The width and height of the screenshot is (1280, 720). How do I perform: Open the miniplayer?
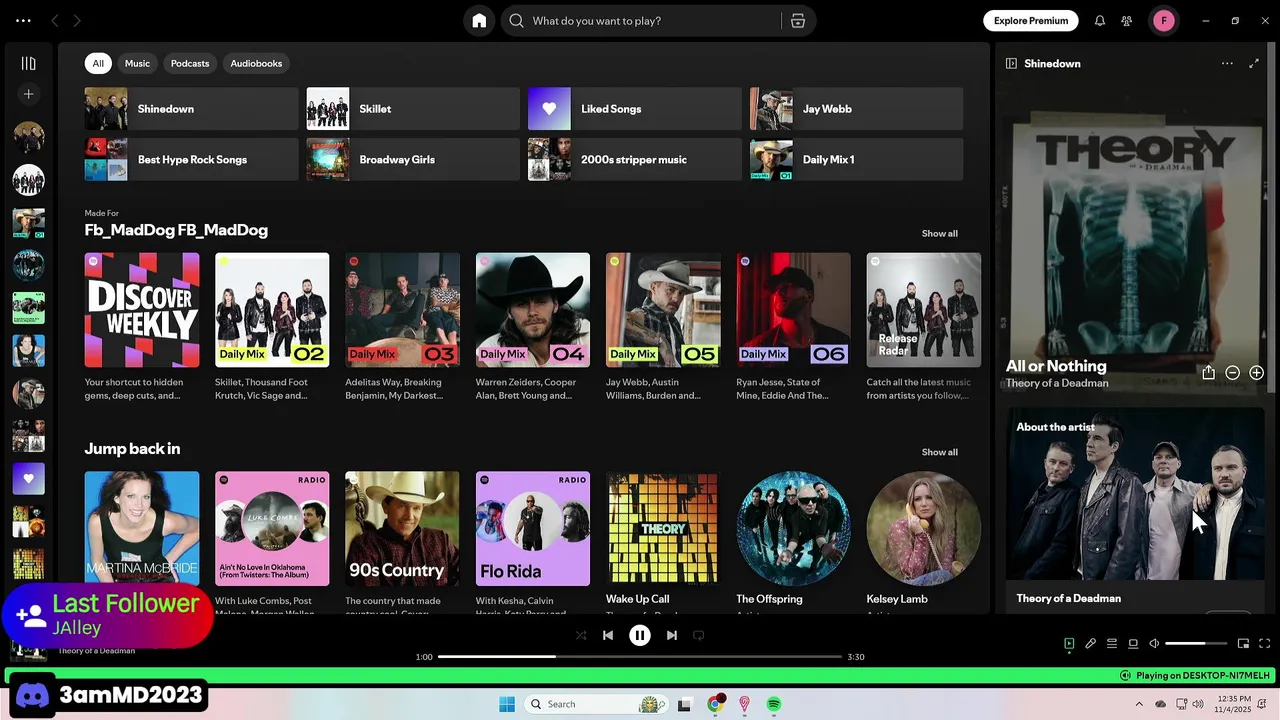point(1243,644)
